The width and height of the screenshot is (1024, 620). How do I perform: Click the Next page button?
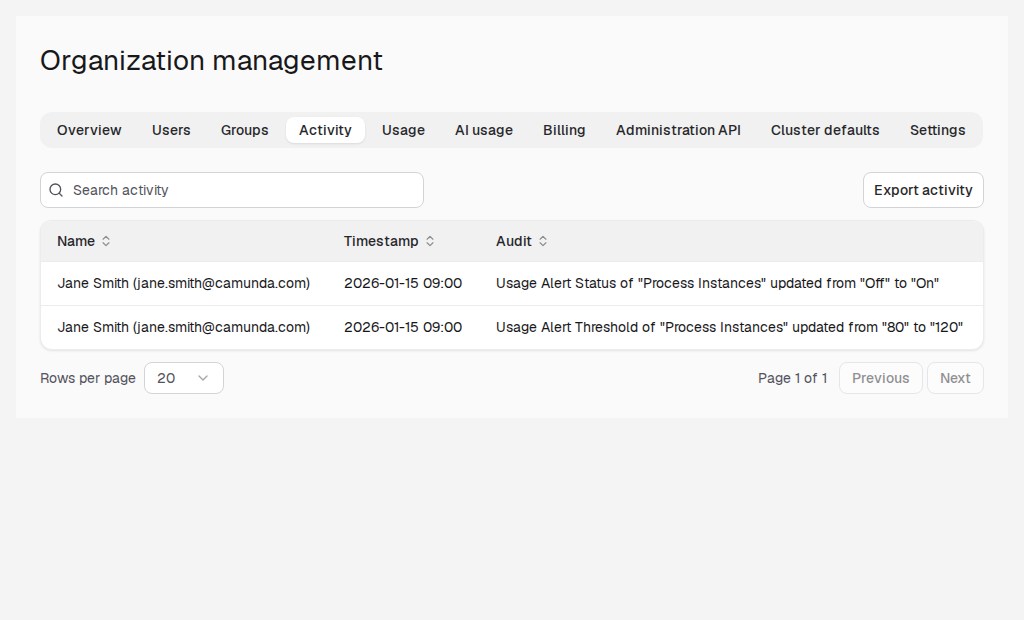955,378
